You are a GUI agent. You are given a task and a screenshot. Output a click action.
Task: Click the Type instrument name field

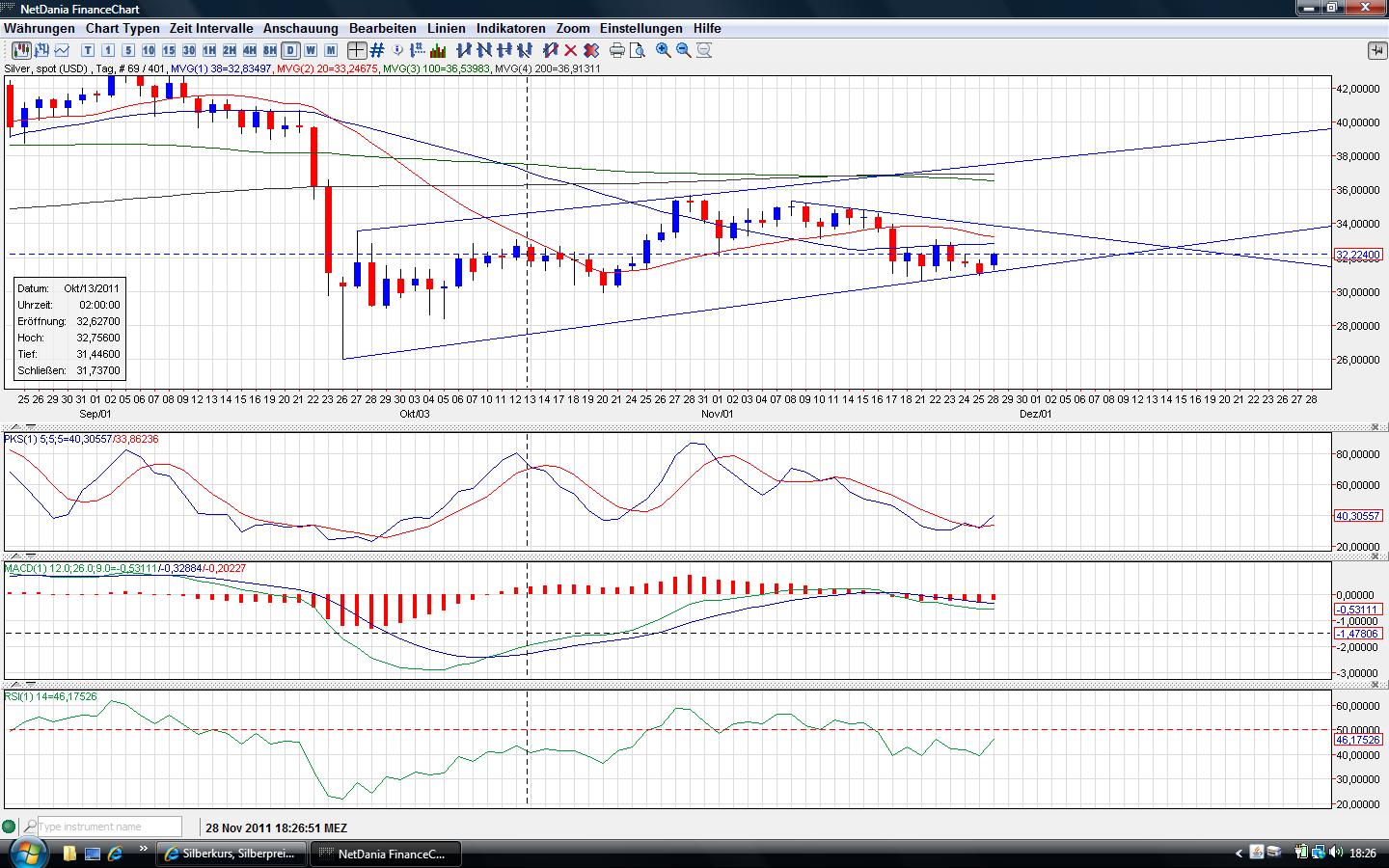coord(108,827)
